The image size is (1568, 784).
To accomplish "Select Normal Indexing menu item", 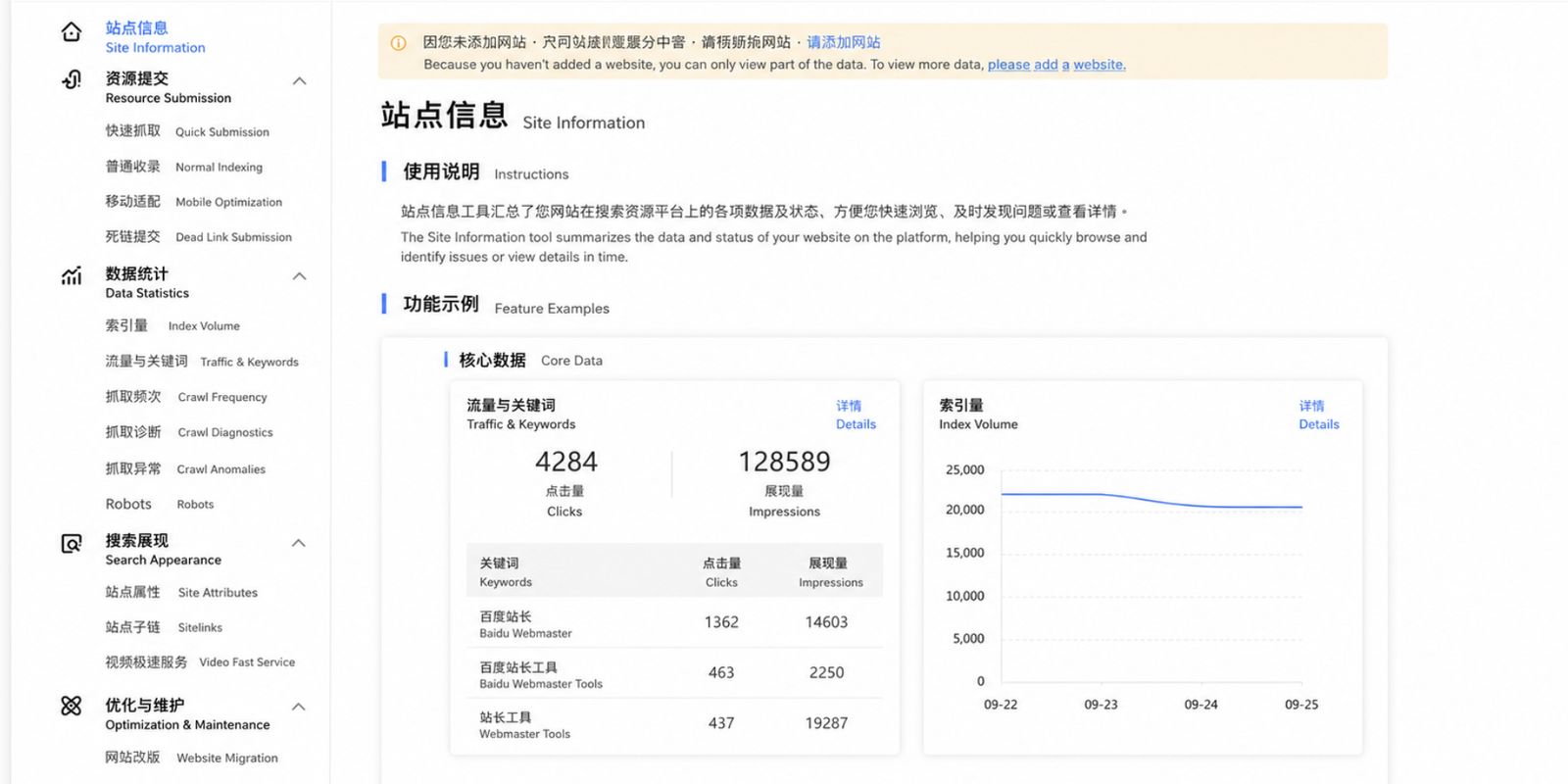I will tap(184, 167).
